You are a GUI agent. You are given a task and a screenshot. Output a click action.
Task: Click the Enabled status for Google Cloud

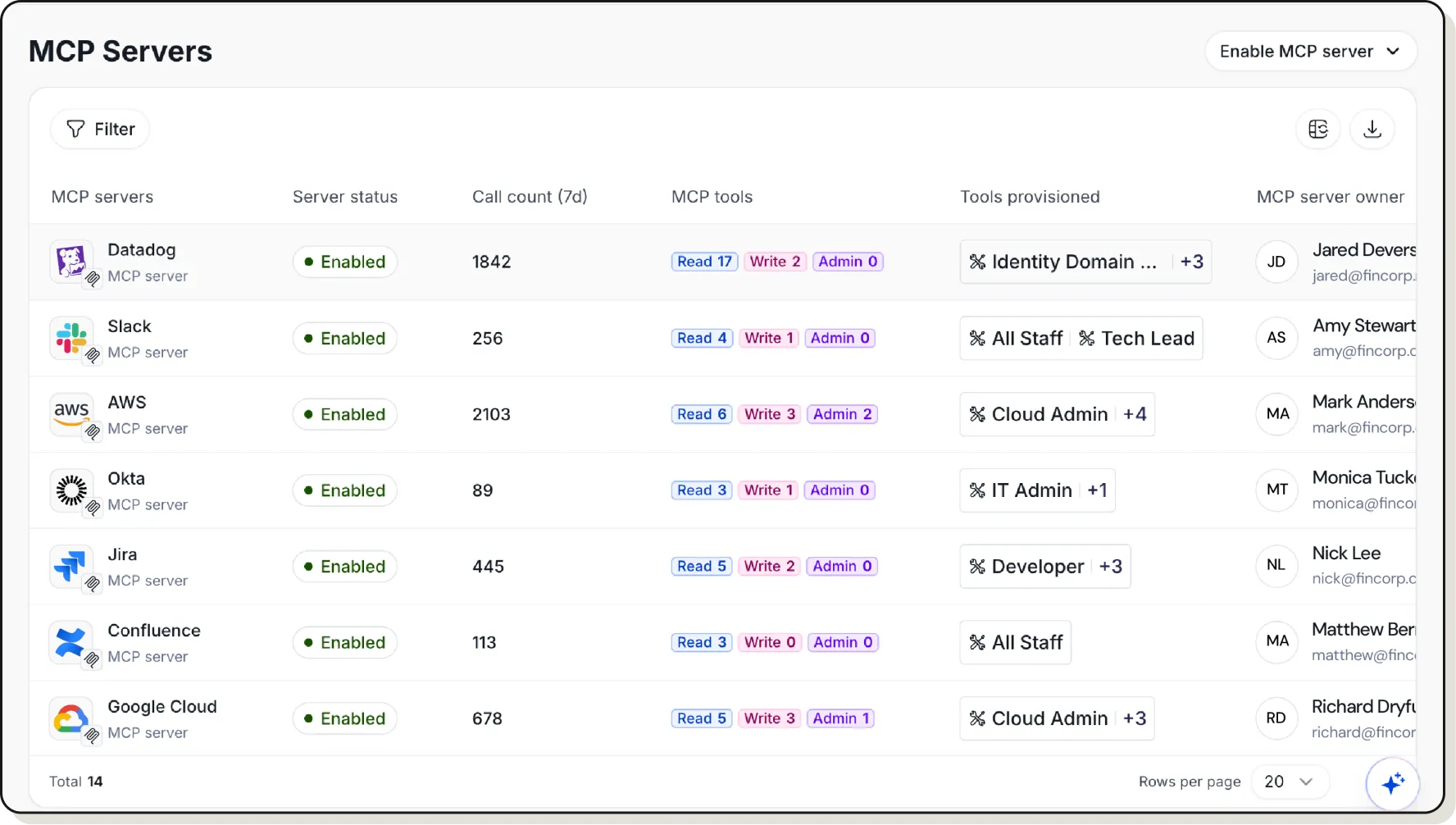tap(345, 718)
